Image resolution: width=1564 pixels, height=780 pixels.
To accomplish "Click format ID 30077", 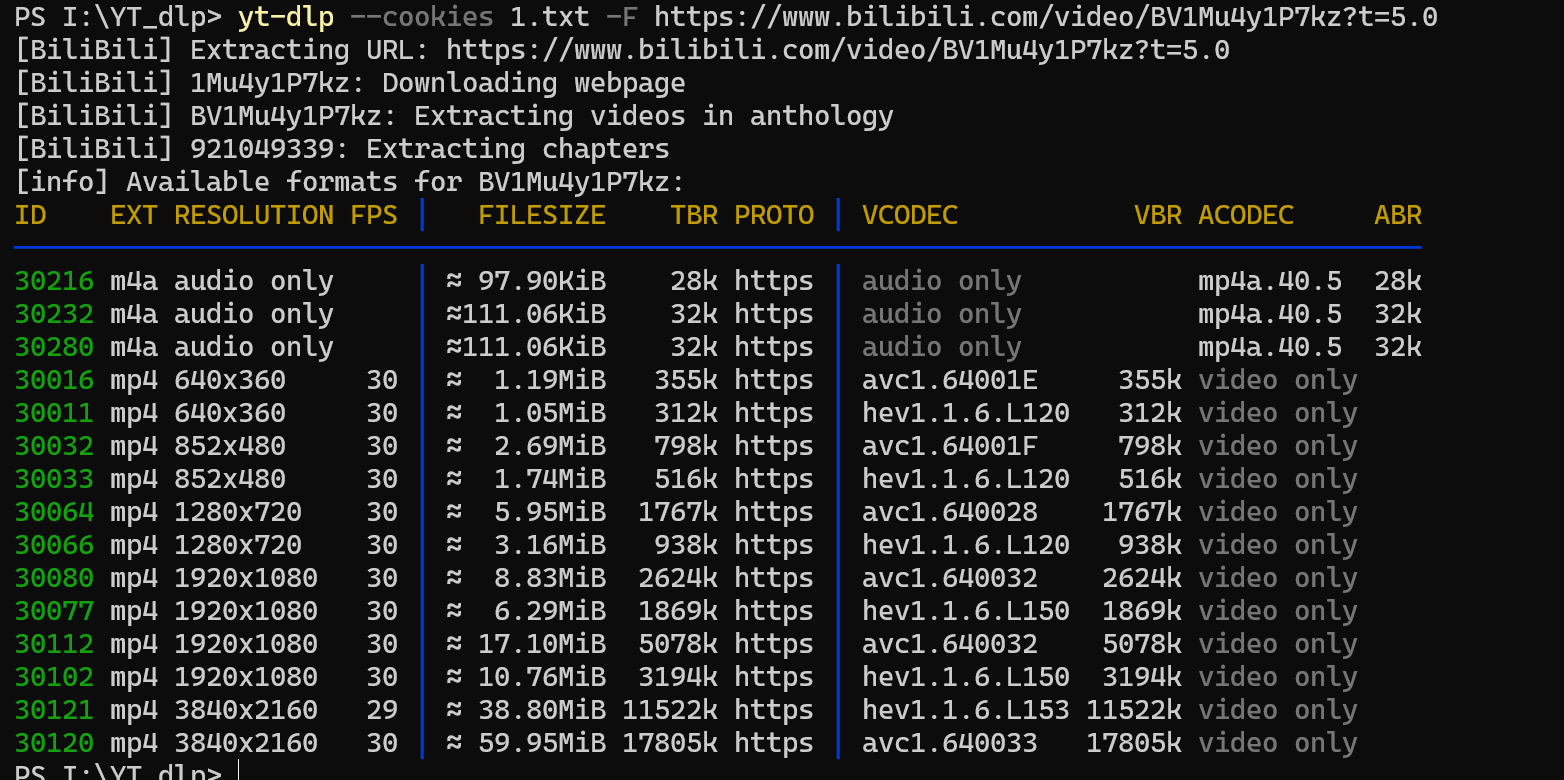I will 54,611.
